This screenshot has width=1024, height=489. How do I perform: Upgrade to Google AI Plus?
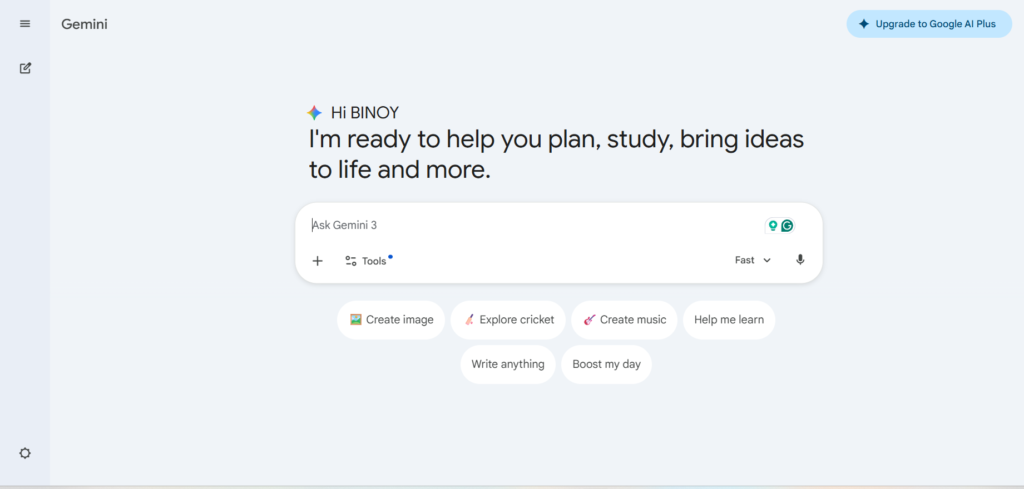[929, 24]
